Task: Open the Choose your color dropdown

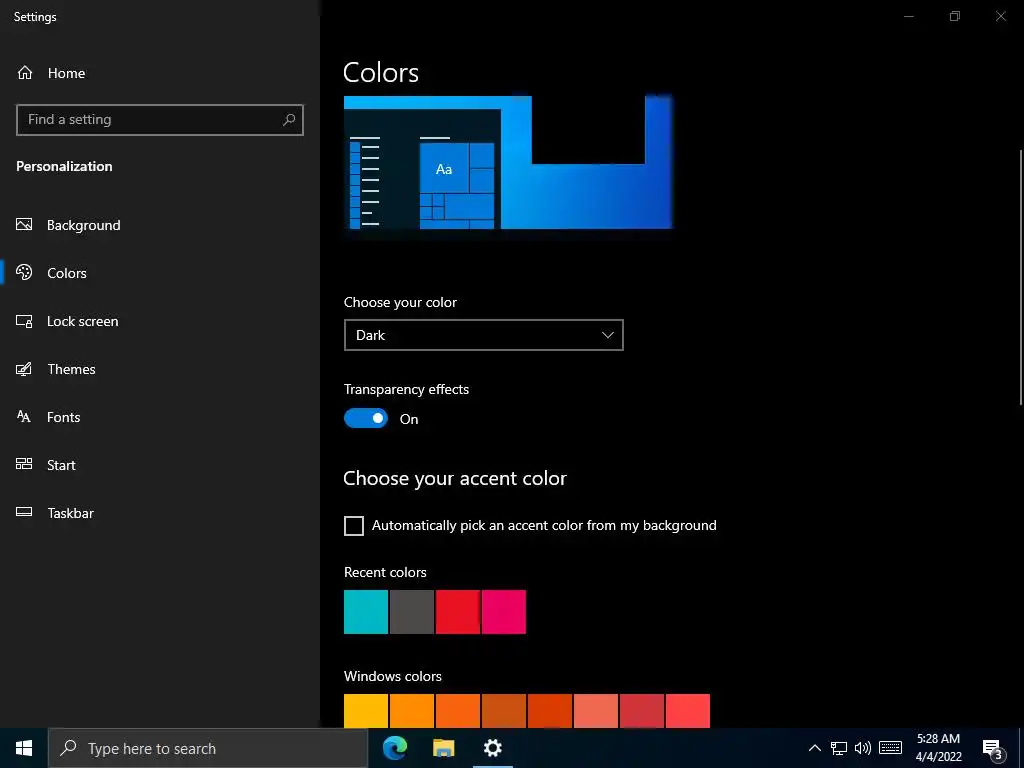Action: (483, 335)
